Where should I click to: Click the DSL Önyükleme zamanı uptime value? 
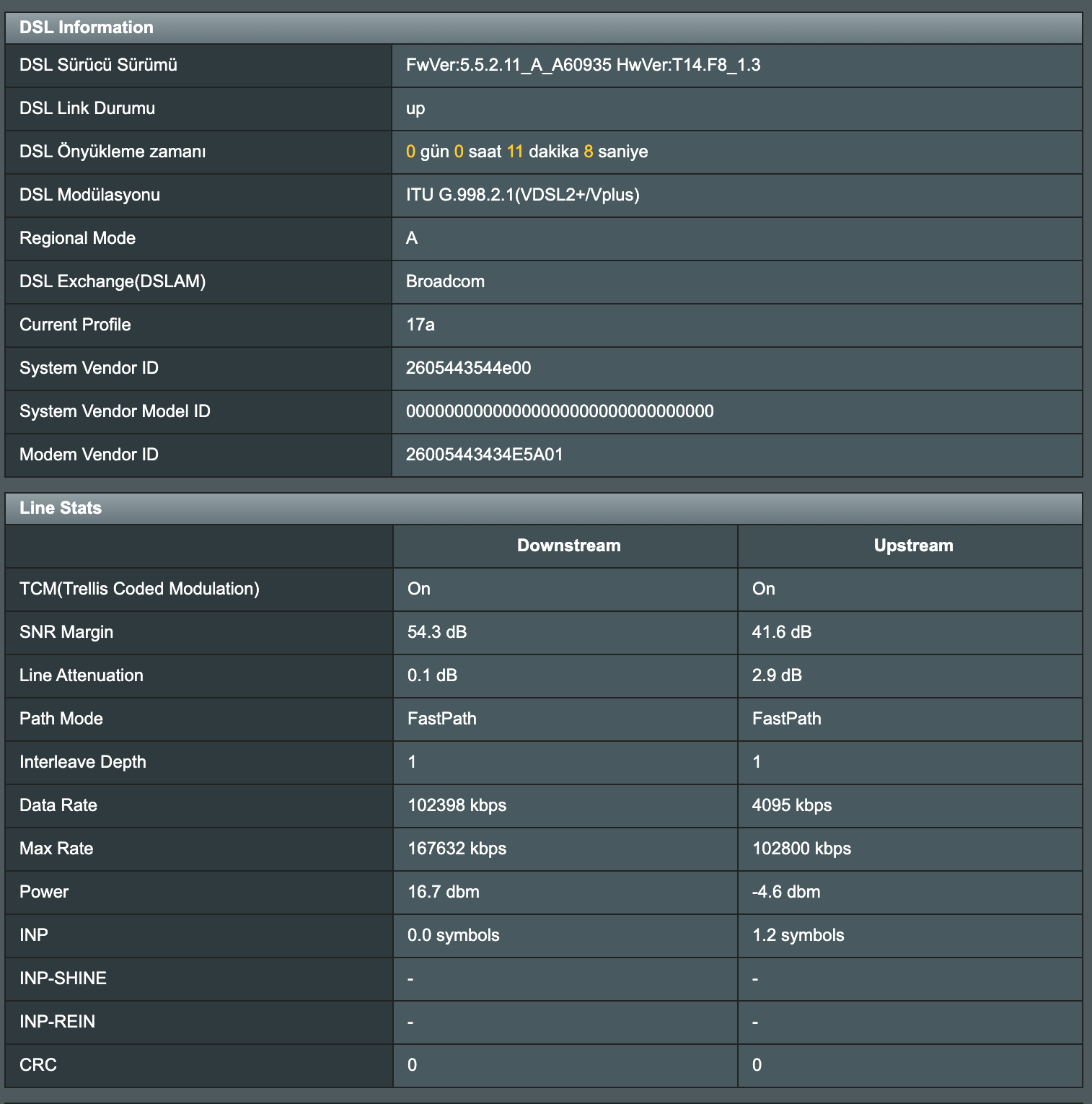point(527,152)
